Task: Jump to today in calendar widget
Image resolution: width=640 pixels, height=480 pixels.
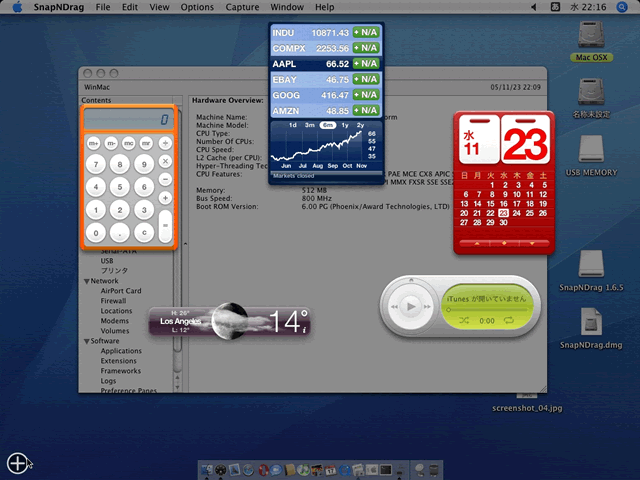Action: coord(504,243)
